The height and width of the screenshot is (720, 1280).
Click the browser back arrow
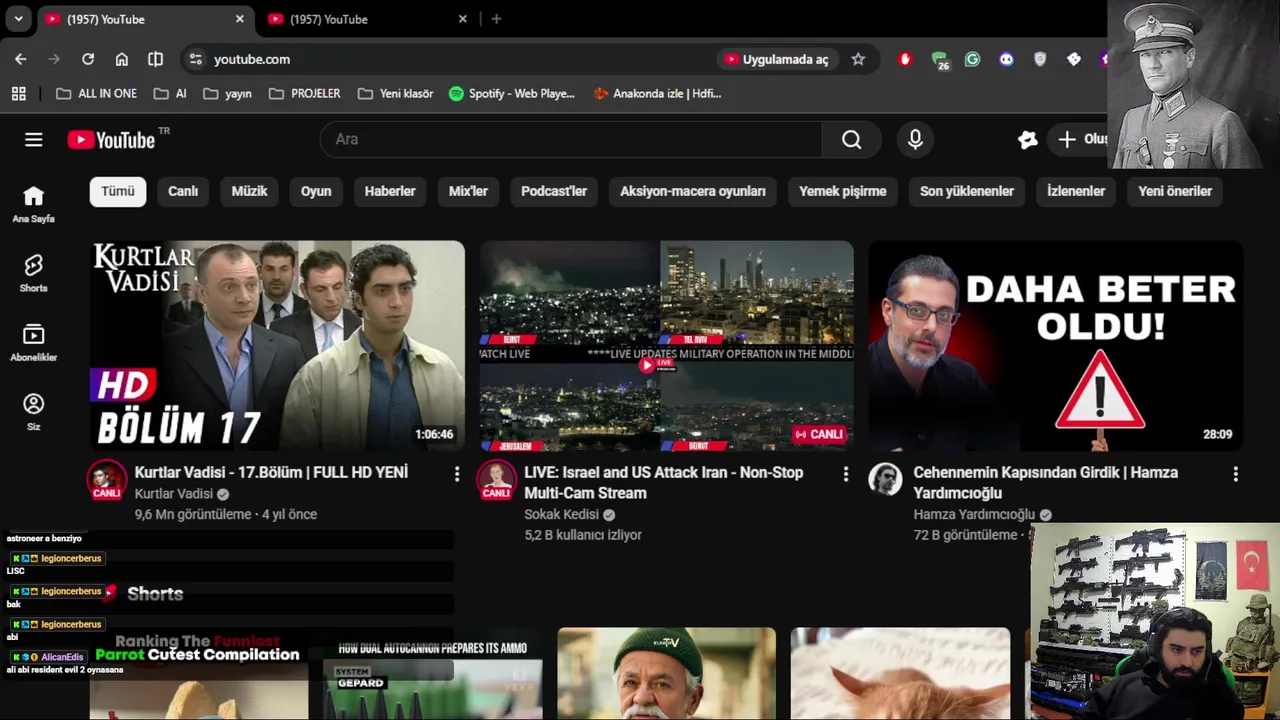click(x=21, y=59)
